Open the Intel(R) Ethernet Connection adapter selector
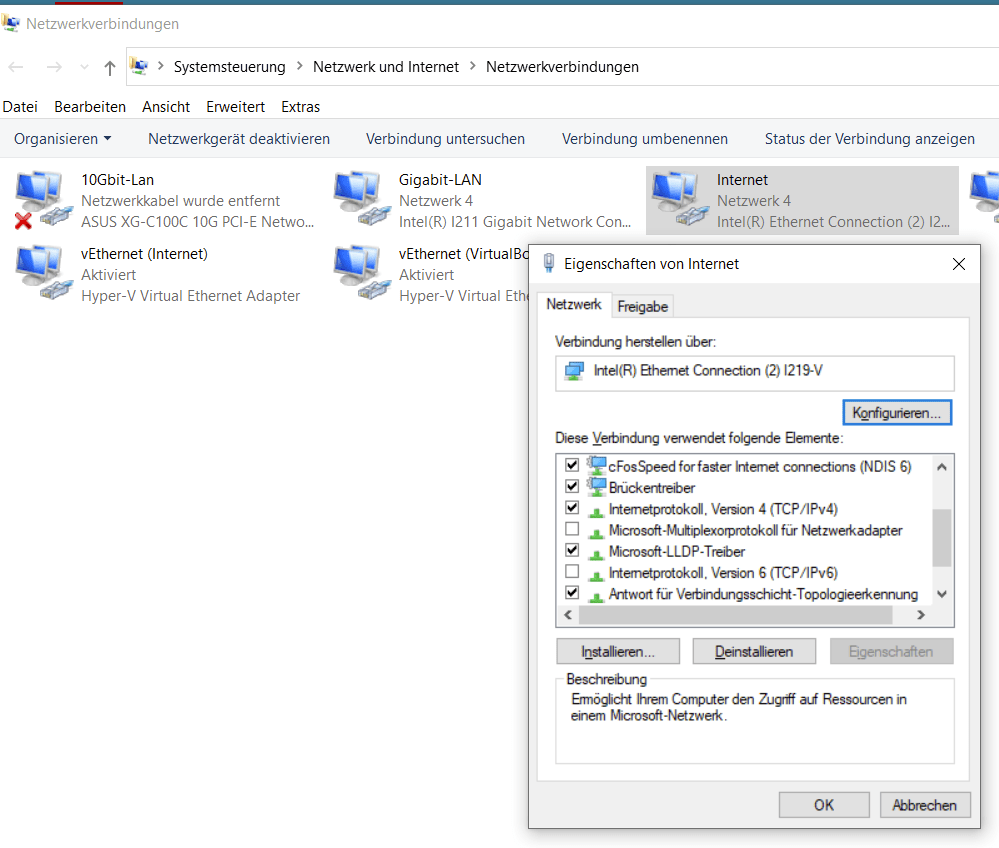The image size is (999, 848). click(756, 372)
